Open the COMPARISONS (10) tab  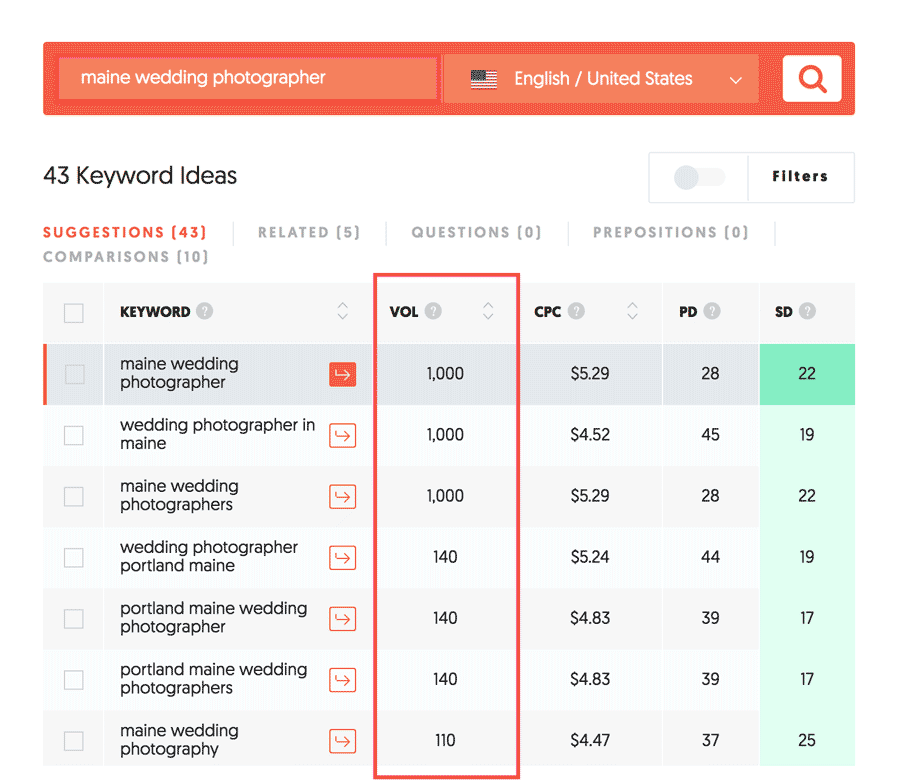[126, 257]
